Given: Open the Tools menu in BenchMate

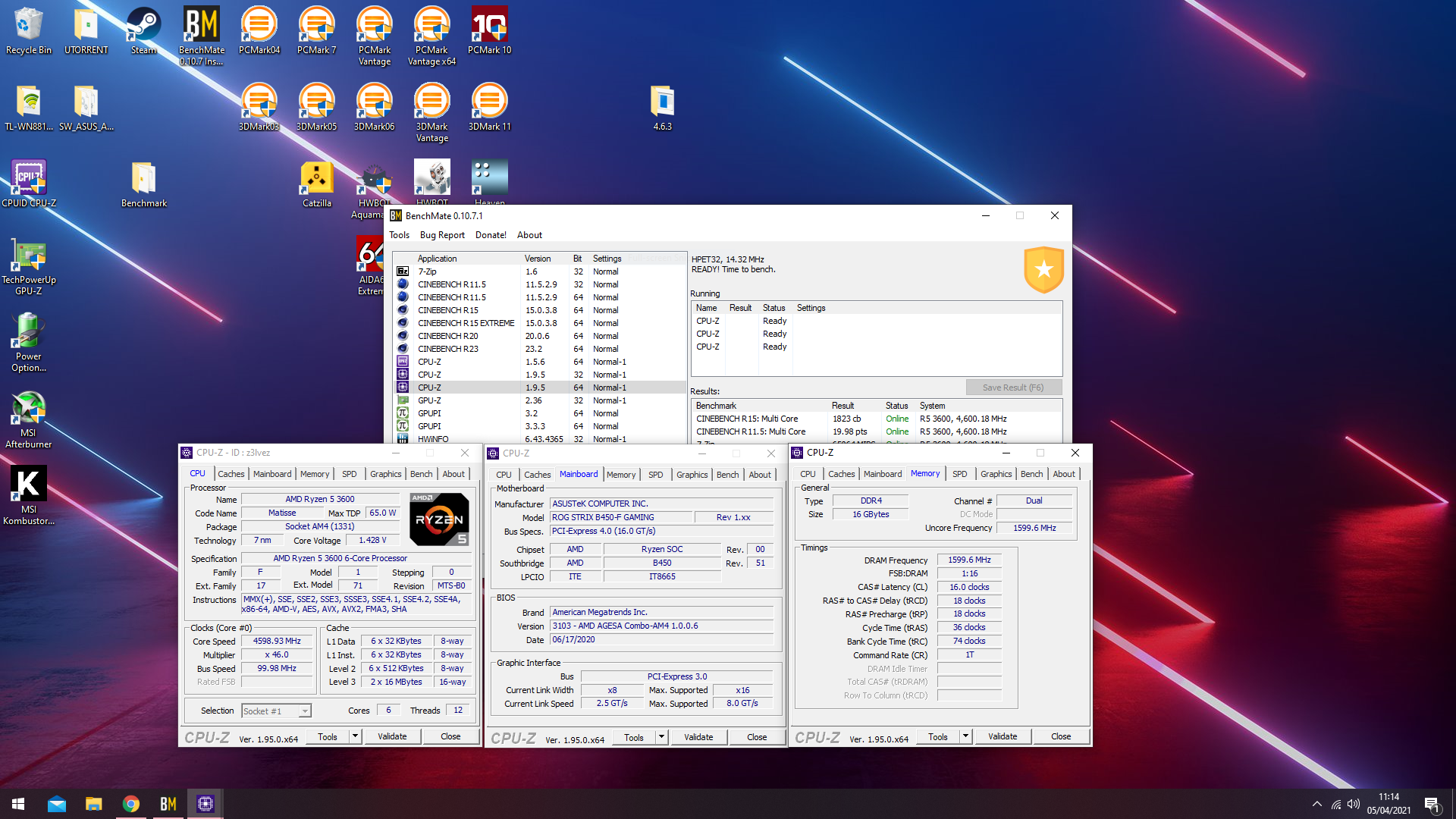Looking at the screenshot, I should pyautogui.click(x=399, y=235).
